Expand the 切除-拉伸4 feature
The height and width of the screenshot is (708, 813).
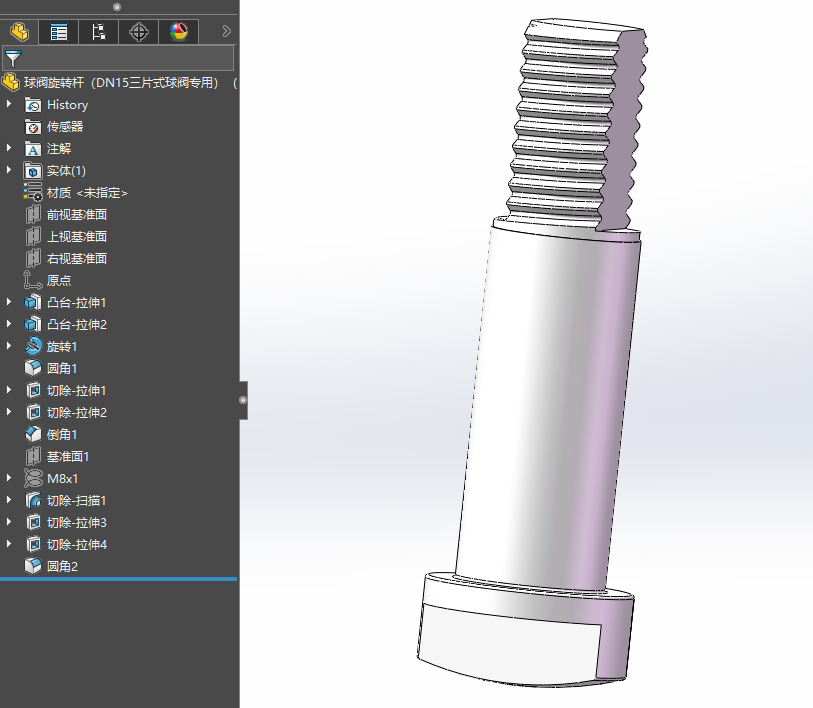[x=9, y=544]
